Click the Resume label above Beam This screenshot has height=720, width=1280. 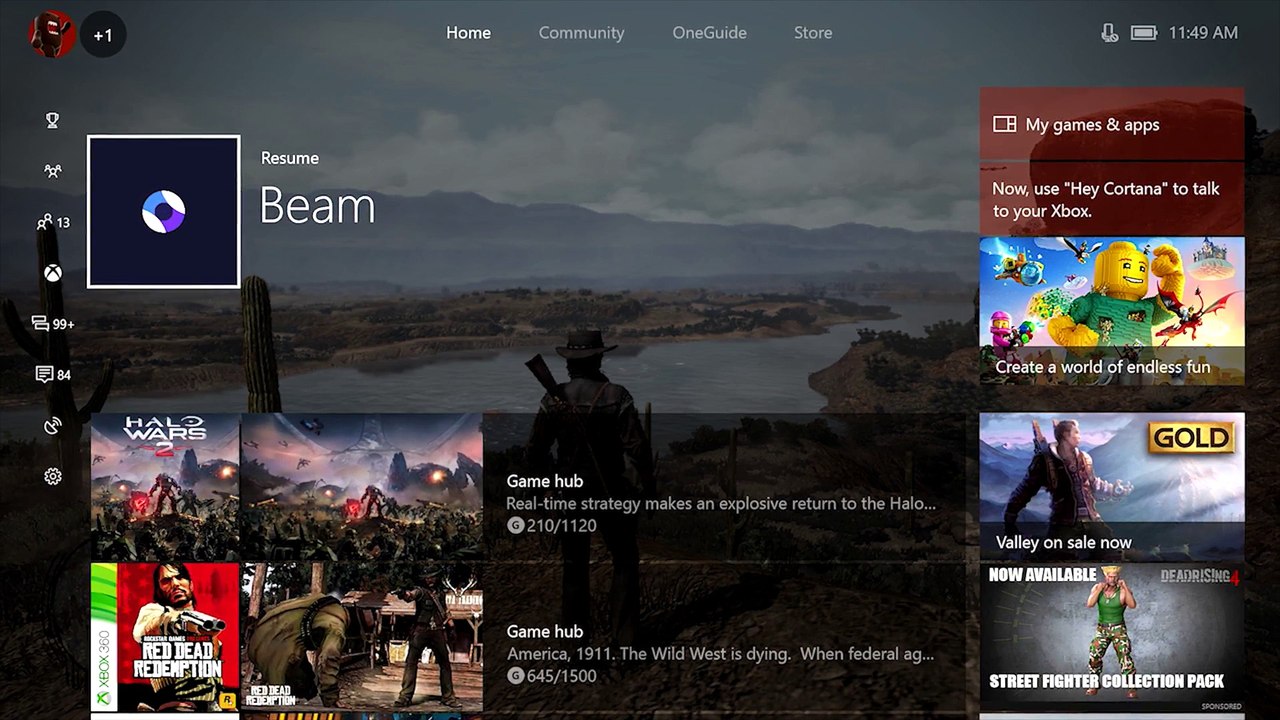pyautogui.click(x=290, y=158)
